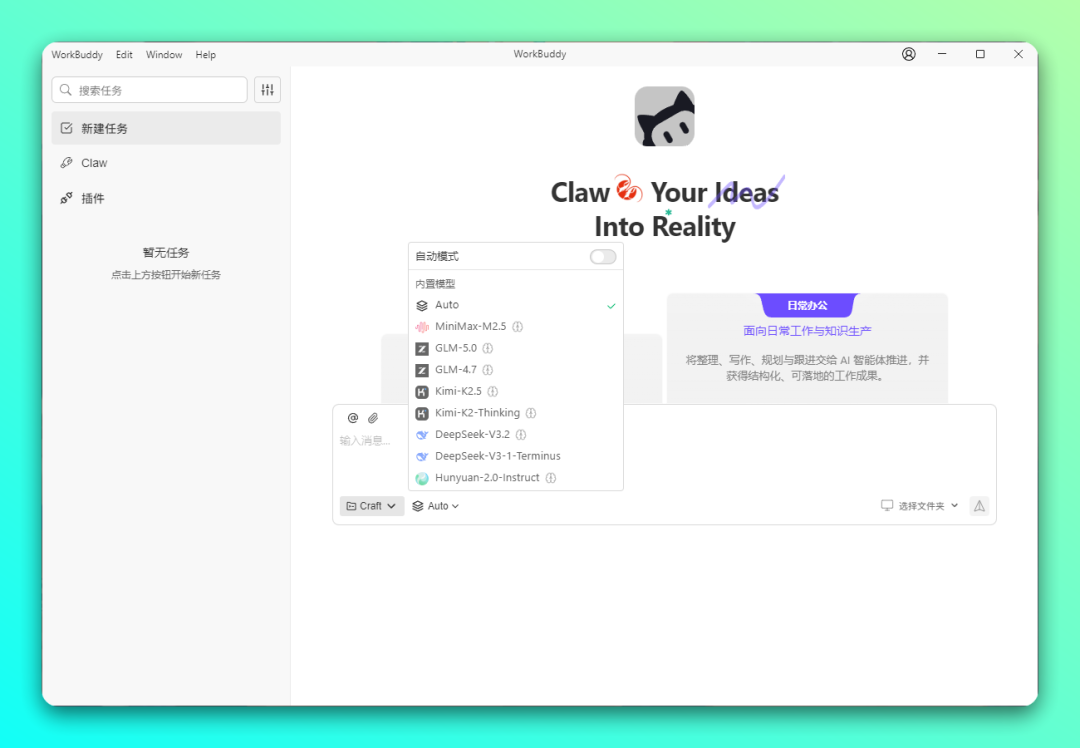Click the warning triangle icon near 选择文件夹
Viewport: 1080px width, 748px height.
978,506
